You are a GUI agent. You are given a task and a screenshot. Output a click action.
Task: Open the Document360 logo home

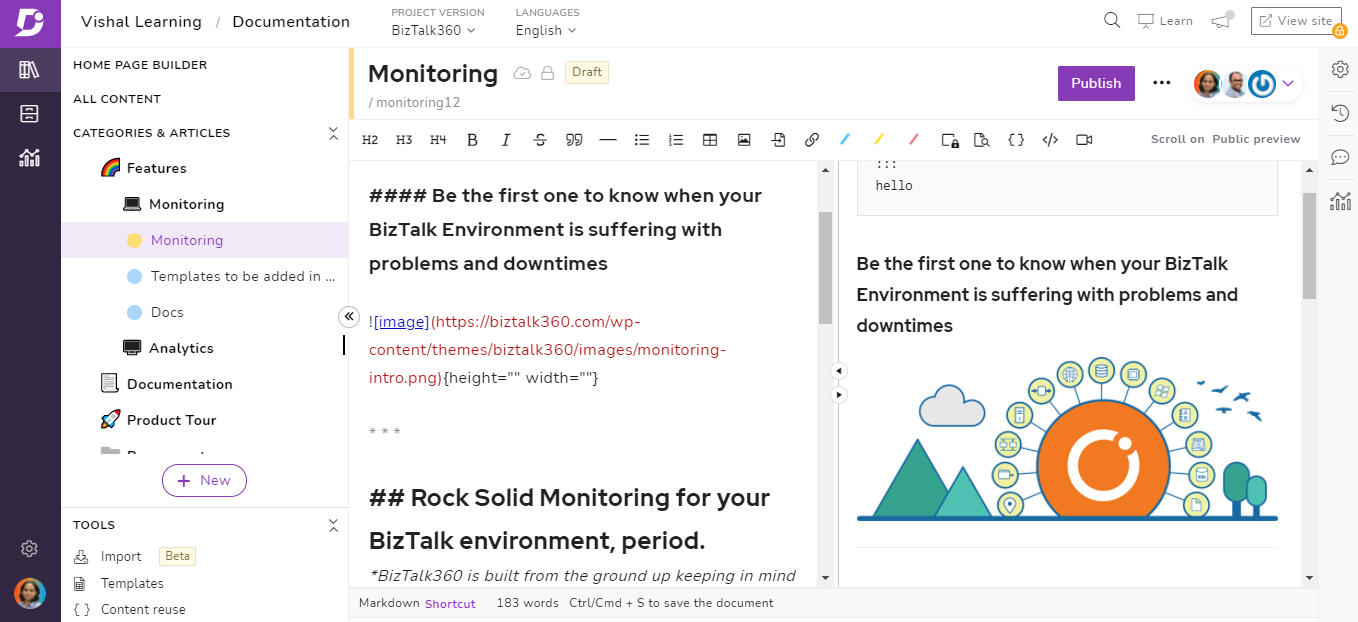(x=30, y=23)
